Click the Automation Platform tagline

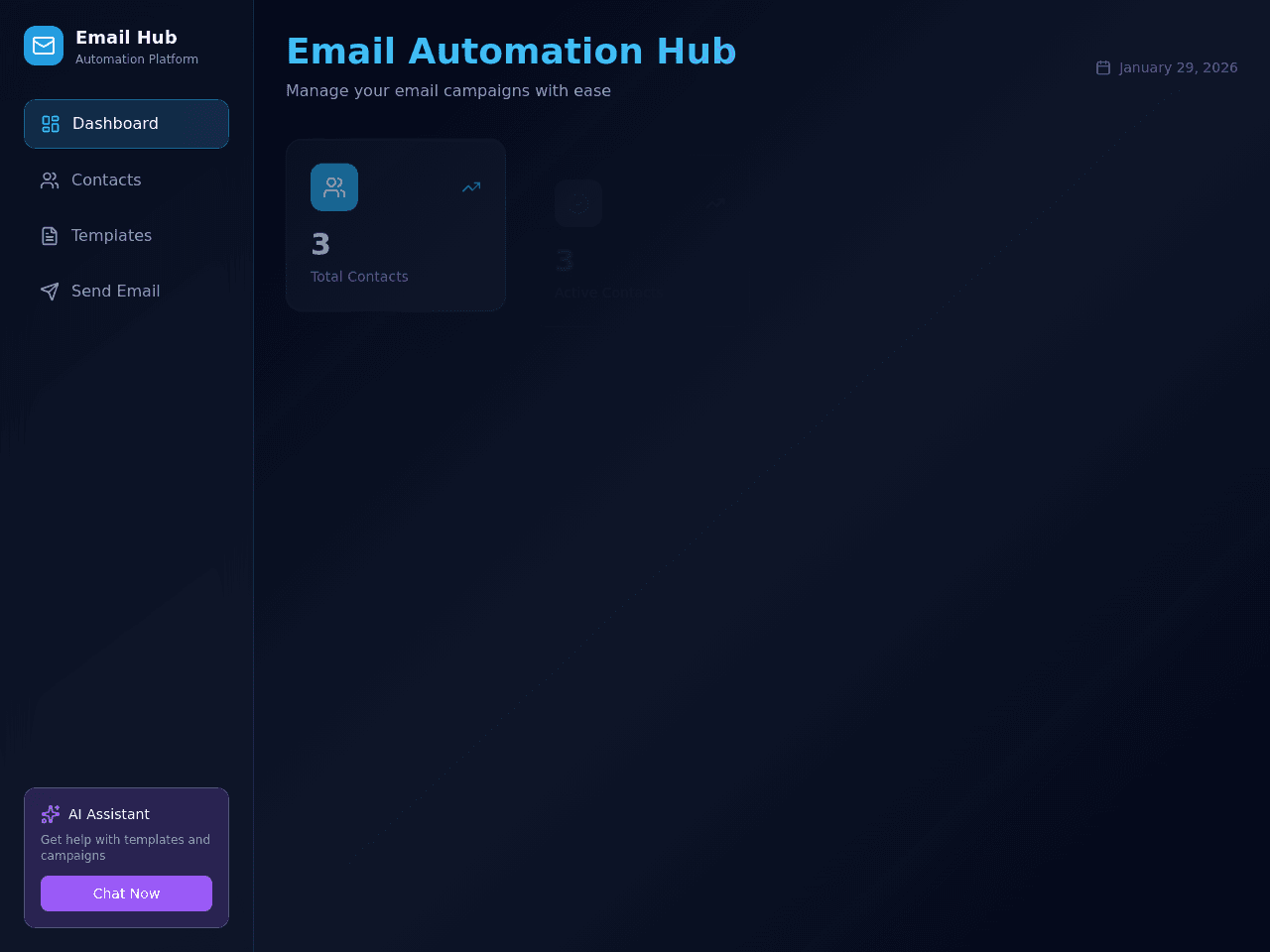point(137,59)
